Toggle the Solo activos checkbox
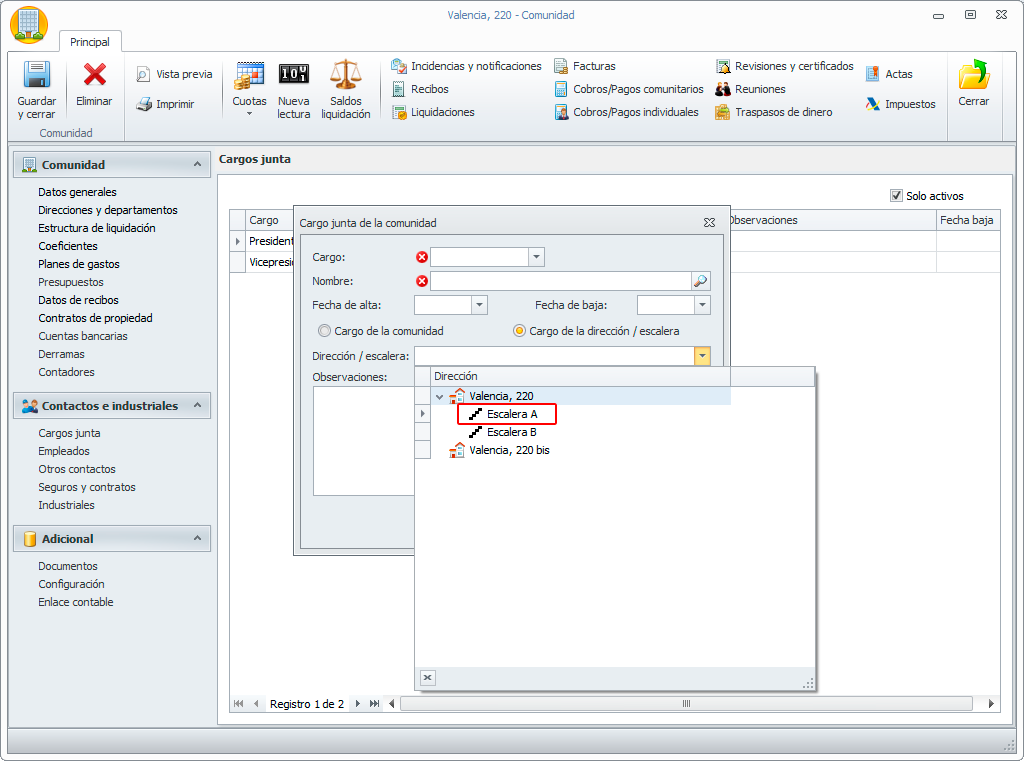 tap(896, 195)
